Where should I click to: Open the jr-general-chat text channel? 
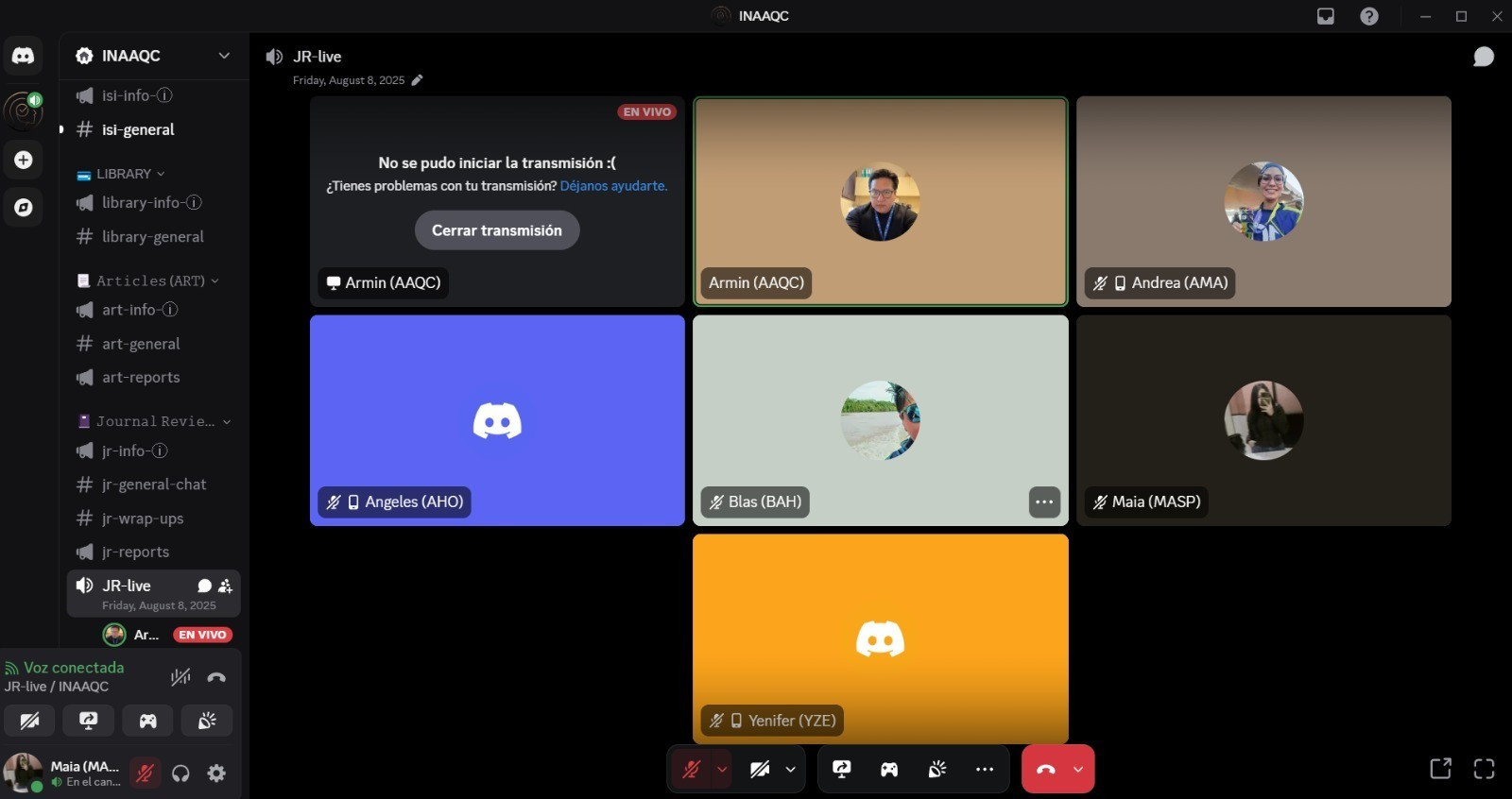(153, 484)
